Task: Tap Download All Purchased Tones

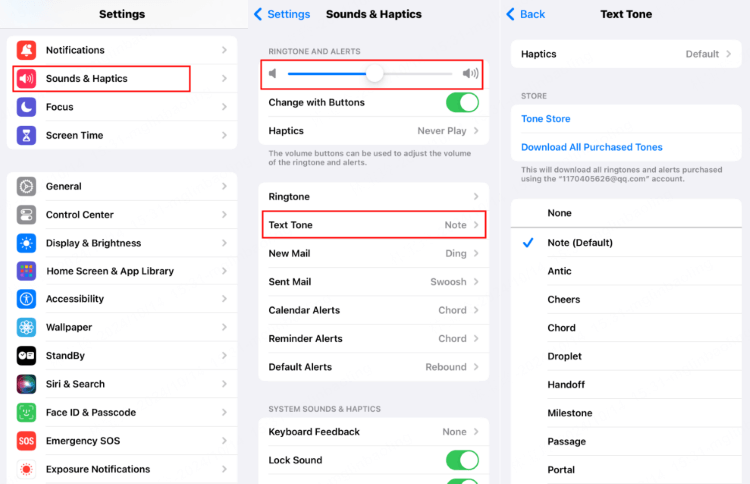Action: [x=592, y=147]
